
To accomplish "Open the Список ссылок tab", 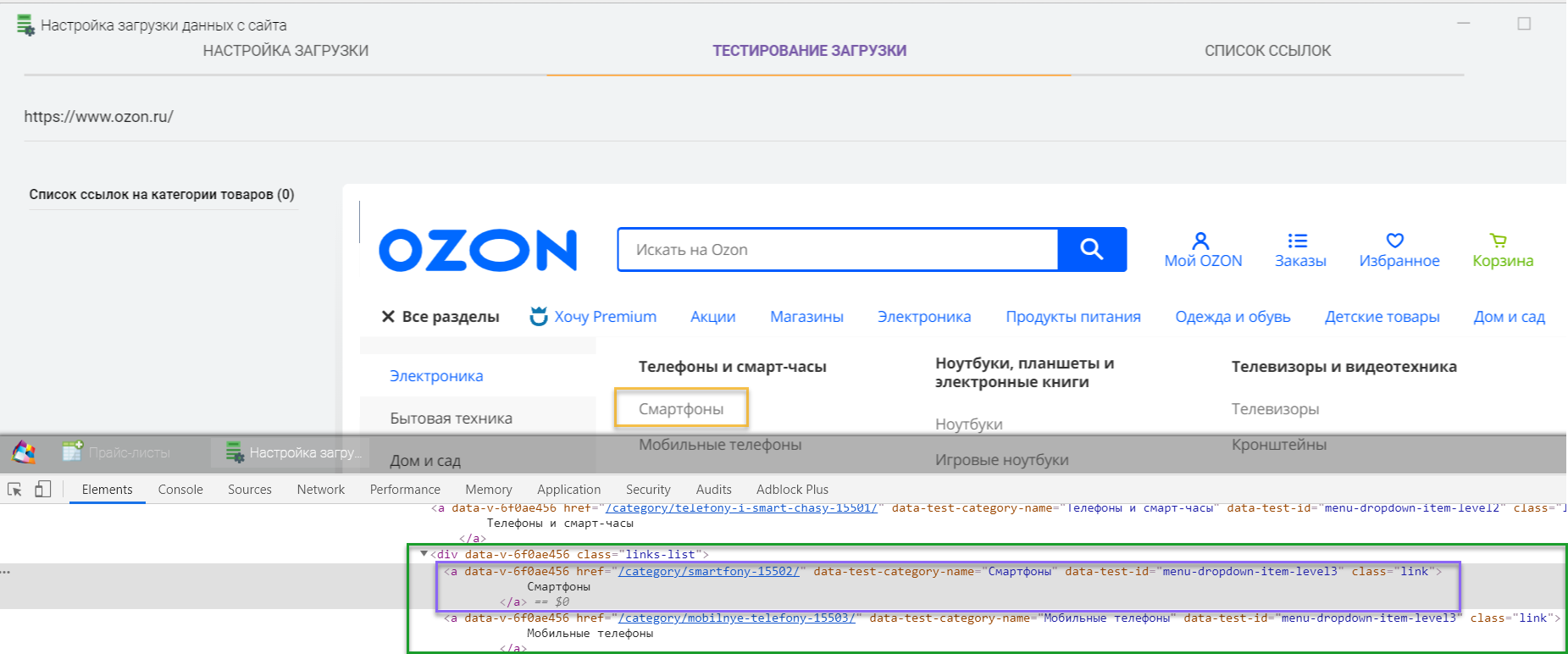I will [x=1267, y=51].
